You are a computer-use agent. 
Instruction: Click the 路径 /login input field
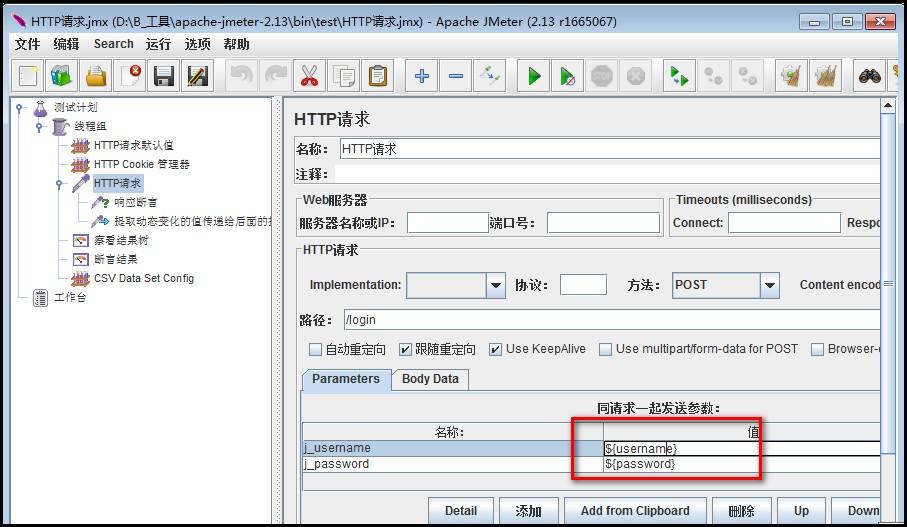click(x=611, y=320)
